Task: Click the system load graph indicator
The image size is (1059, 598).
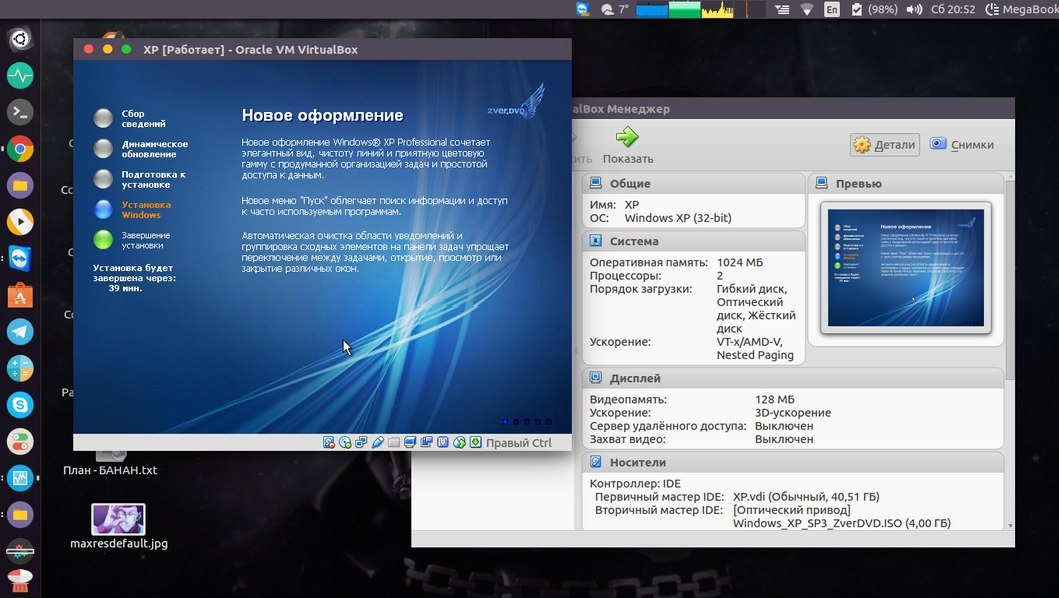Action: tap(700, 9)
